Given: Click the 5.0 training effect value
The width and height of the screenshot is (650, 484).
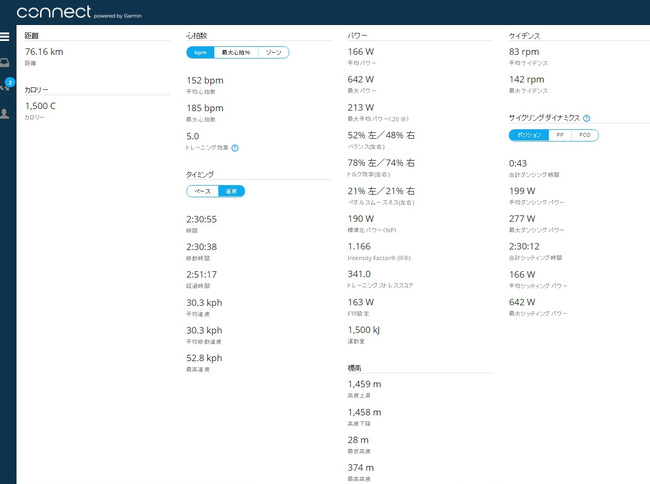Looking at the screenshot, I should pos(193,136).
